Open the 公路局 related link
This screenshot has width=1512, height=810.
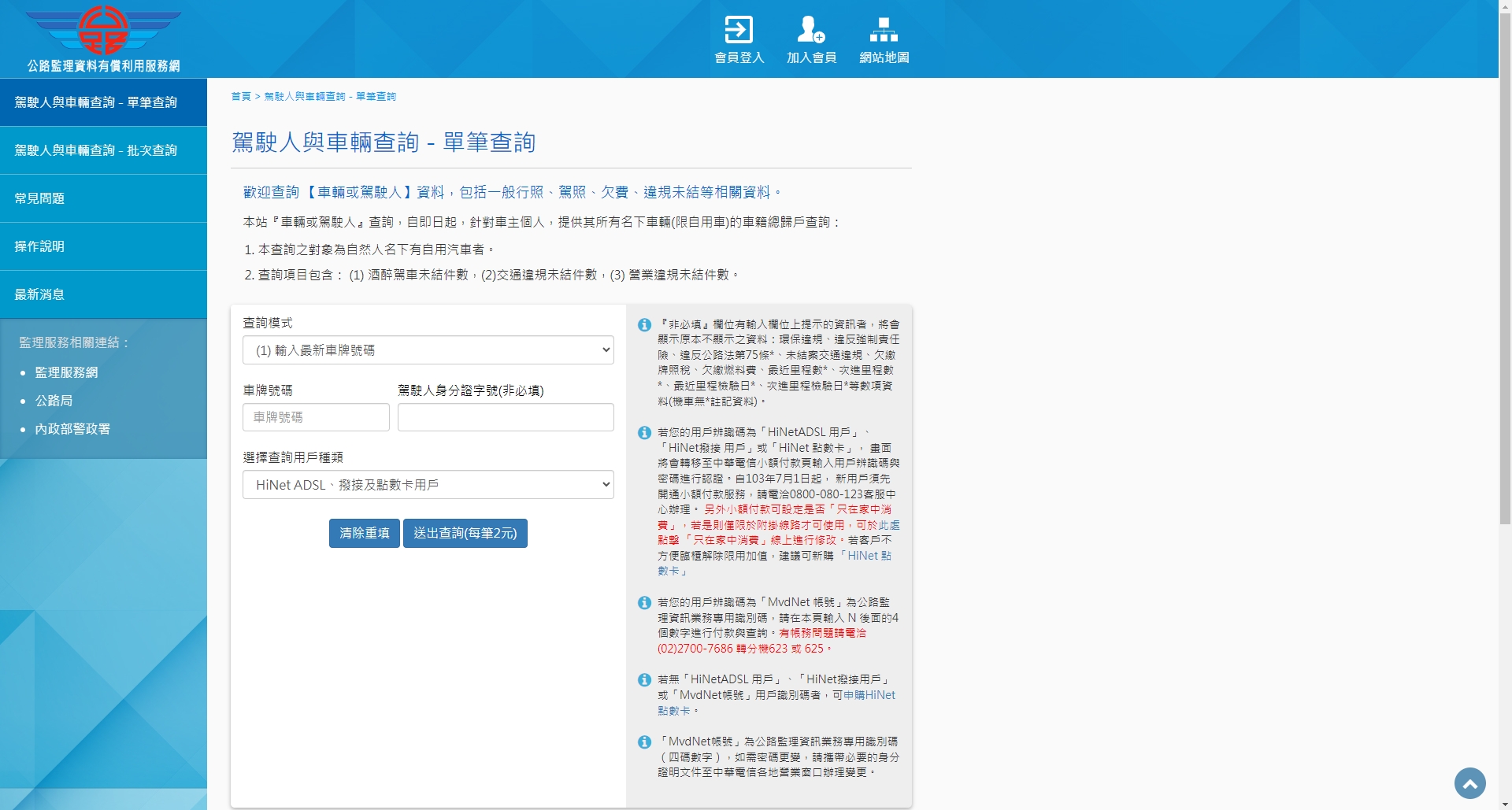coord(54,401)
